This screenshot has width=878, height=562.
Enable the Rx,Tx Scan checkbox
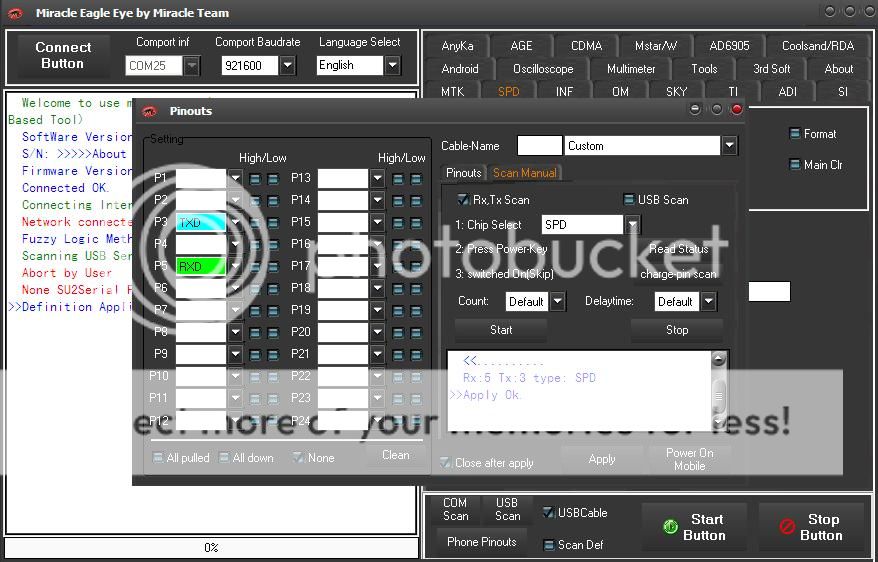[463, 199]
